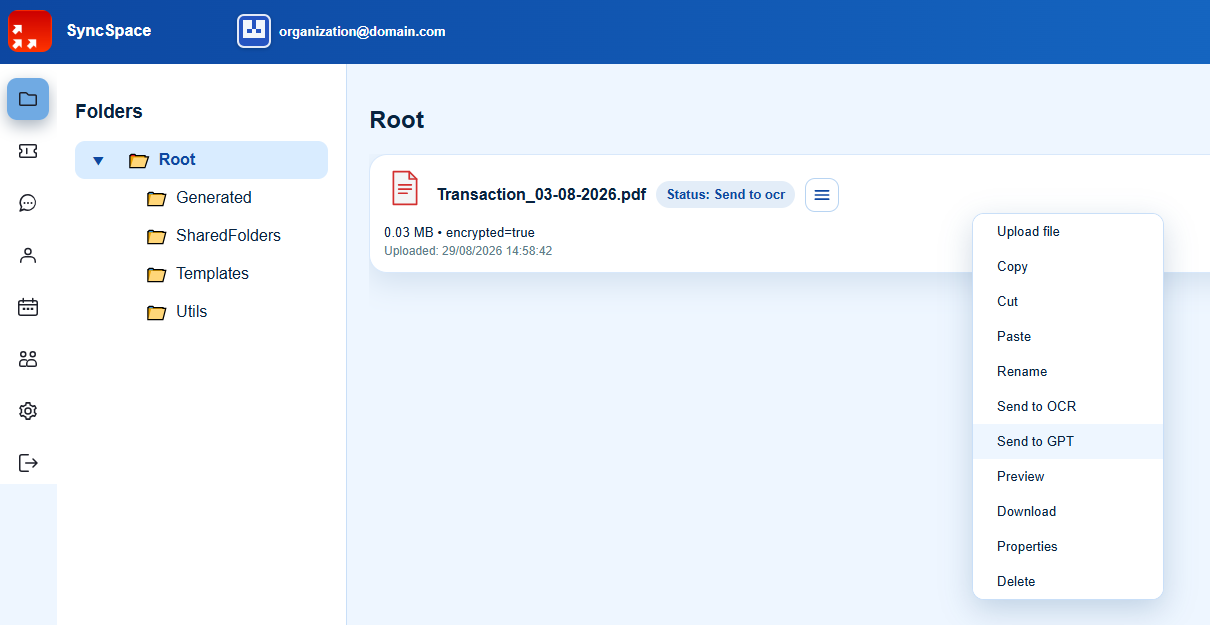Screen dimensions: 1210x625
Task: Click the Root folder icon
Action: pos(138,160)
